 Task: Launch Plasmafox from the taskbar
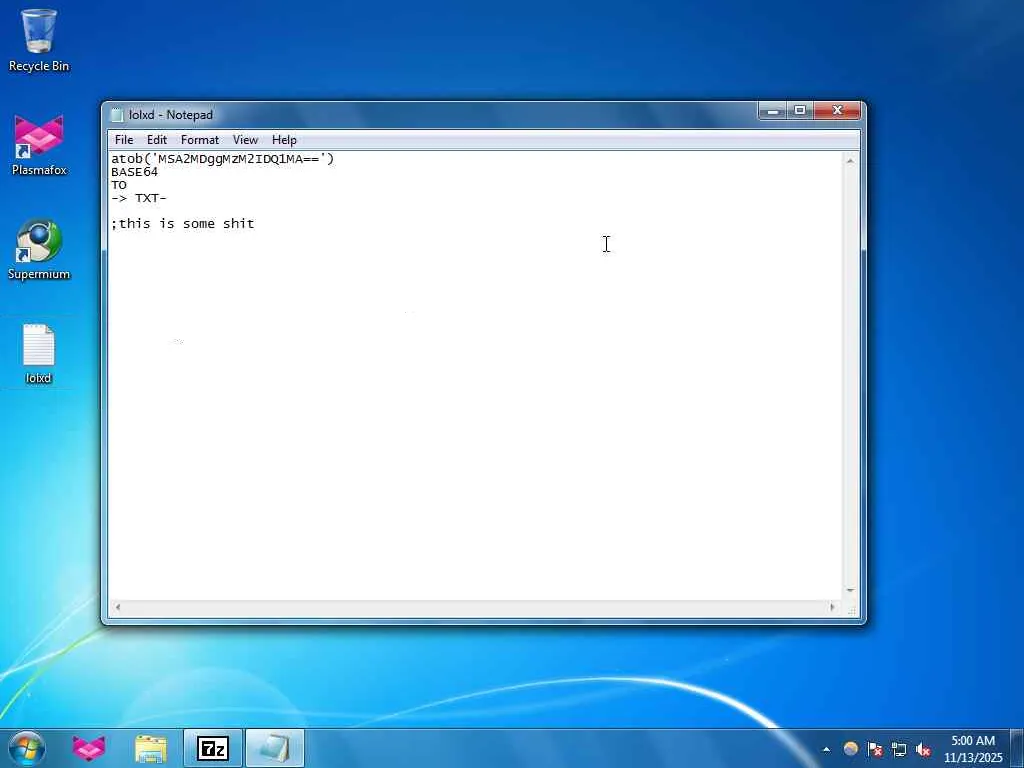(88, 748)
